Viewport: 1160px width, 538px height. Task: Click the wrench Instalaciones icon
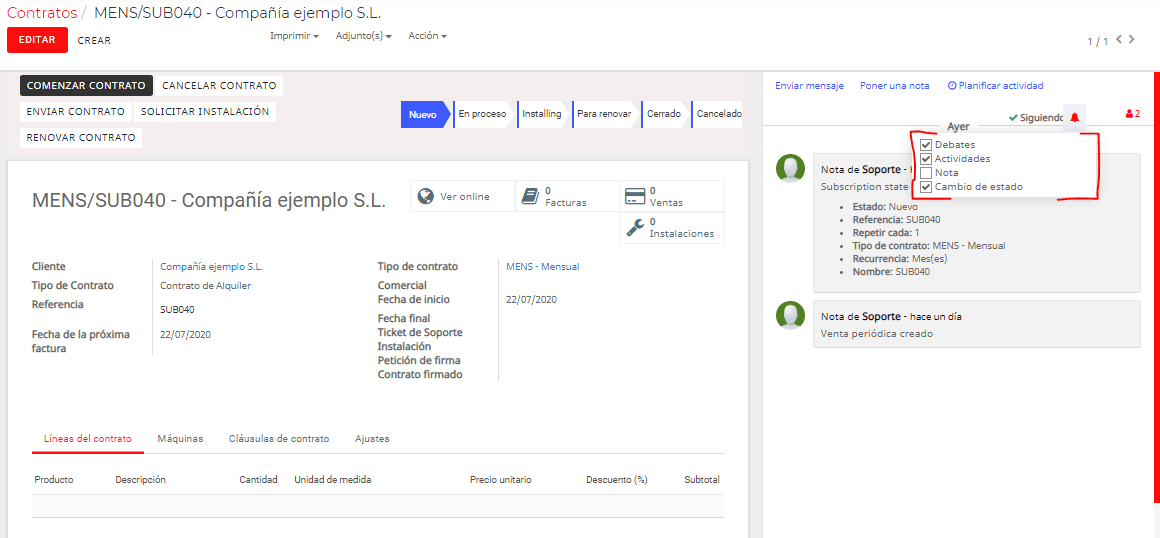pyautogui.click(x=635, y=227)
